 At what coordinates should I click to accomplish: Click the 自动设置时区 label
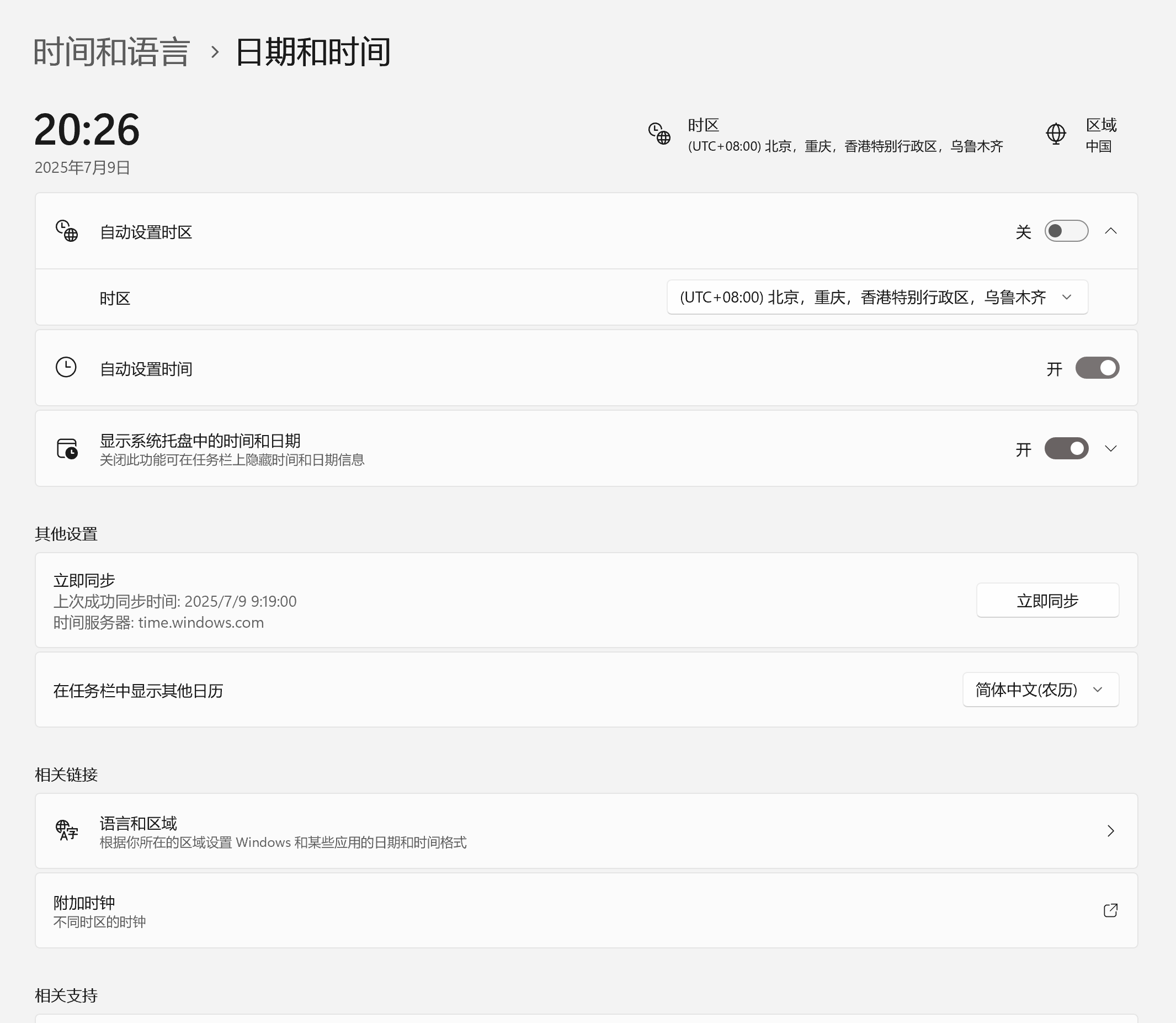tap(146, 232)
